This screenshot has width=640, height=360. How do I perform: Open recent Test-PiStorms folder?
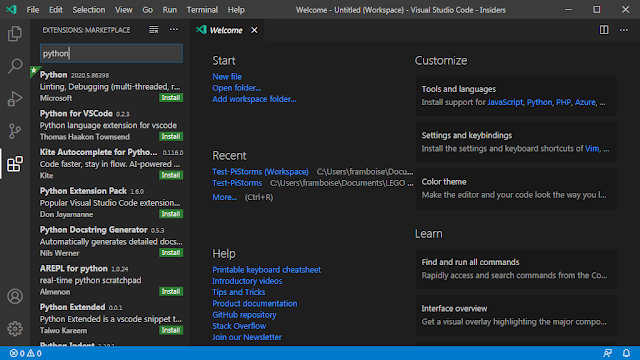click(237, 183)
